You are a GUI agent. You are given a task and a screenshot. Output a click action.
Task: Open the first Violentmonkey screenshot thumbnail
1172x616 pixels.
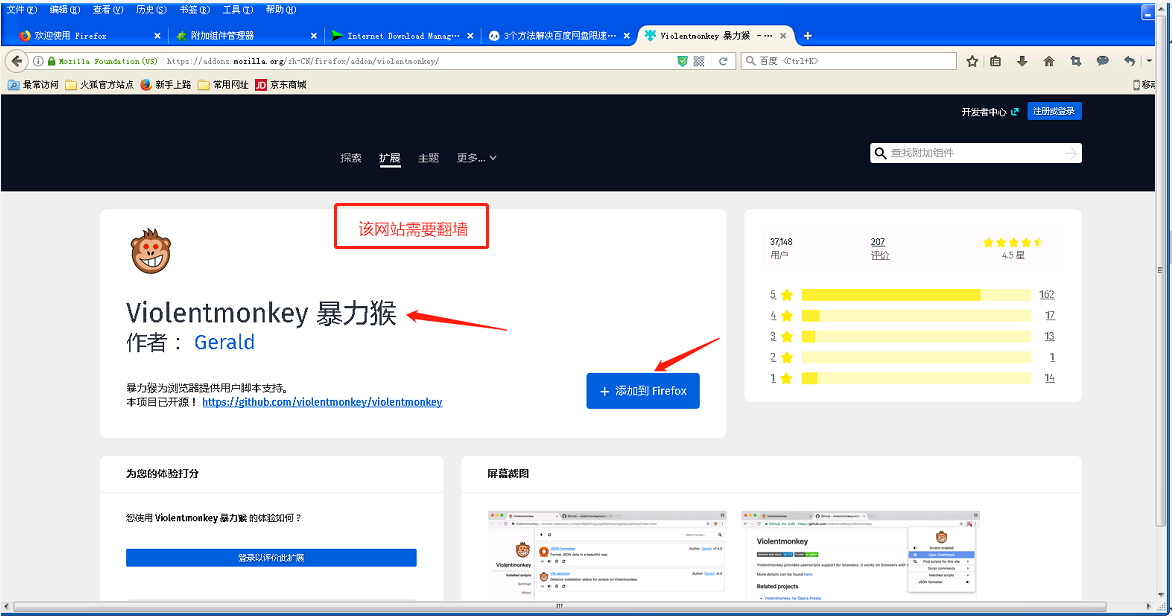pyautogui.click(x=607, y=556)
